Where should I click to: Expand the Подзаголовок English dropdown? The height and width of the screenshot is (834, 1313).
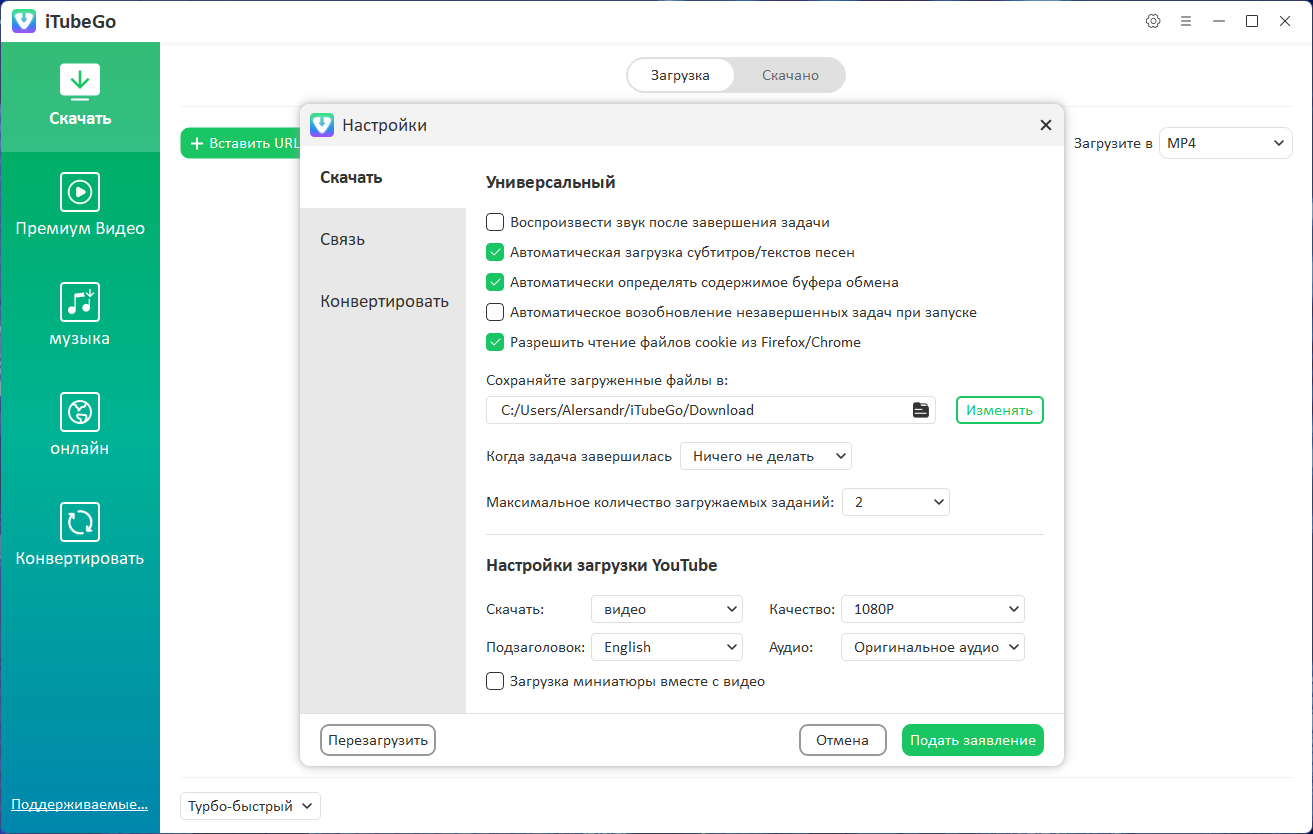pyautogui.click(x=666, y=648)
